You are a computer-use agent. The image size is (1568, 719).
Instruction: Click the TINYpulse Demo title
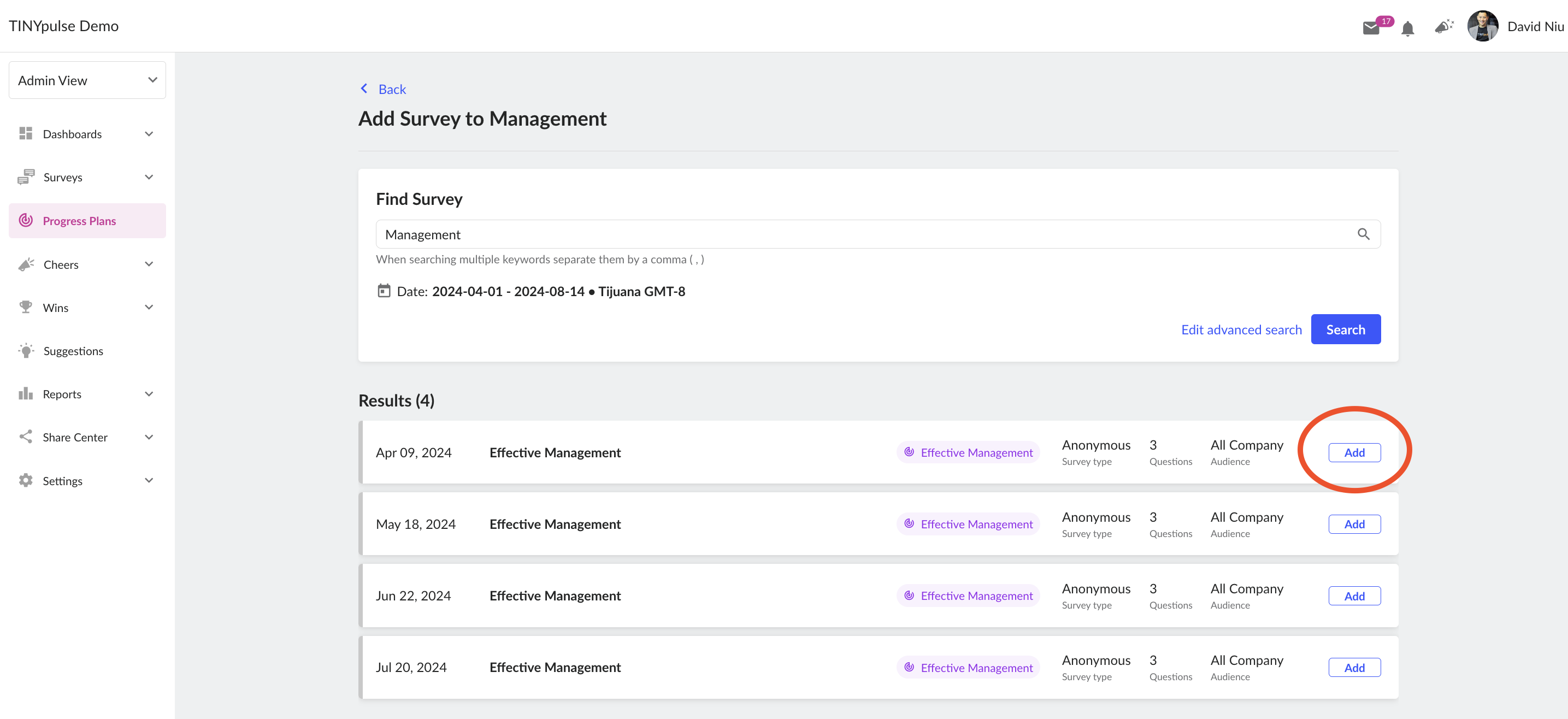pyautogui.click(x=63, y=26)
